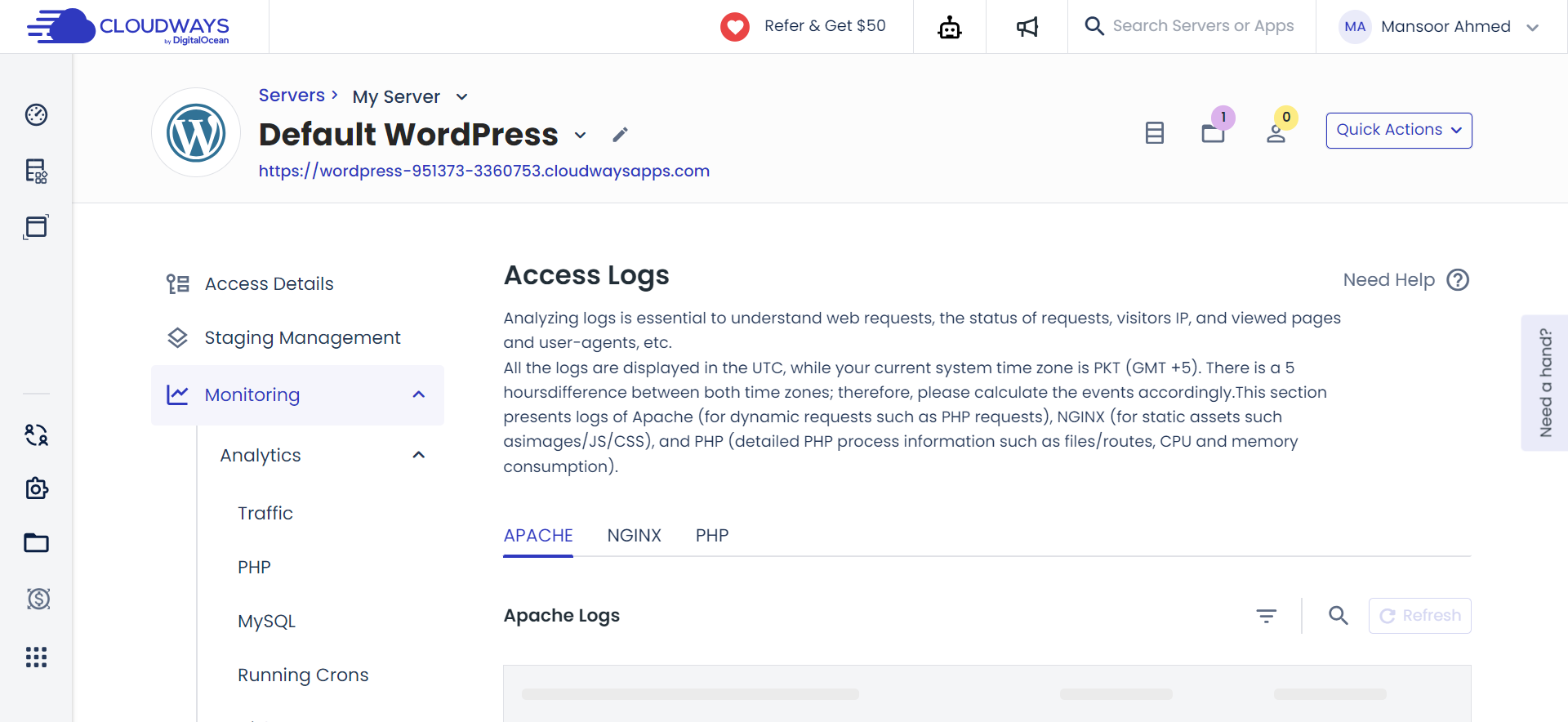This screenshot has width=1568, height=722.
Task: Click the Search Servers or Apps field
Action: 1203,26
